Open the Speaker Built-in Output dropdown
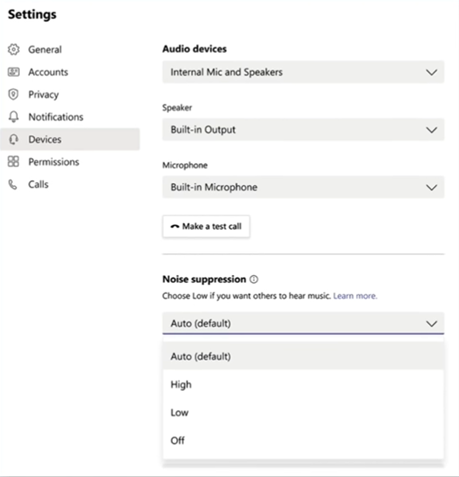Image resolution: width=459 pixels, height=477 pixels. [303, 129]
